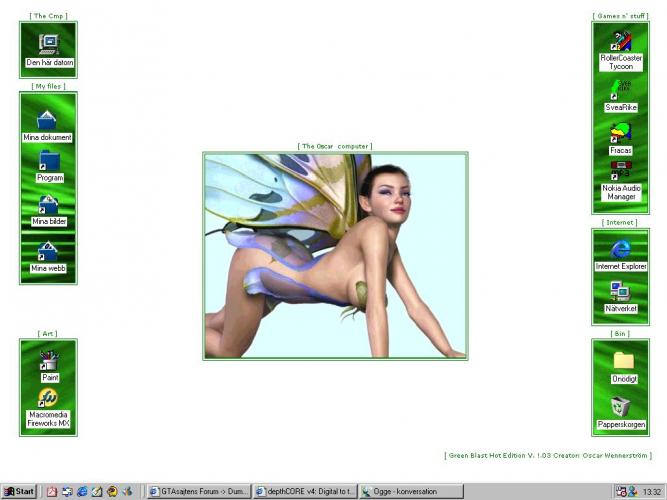Open the Mina bilder folder
This screenshot has height=500, width=667.
(48, 206)
